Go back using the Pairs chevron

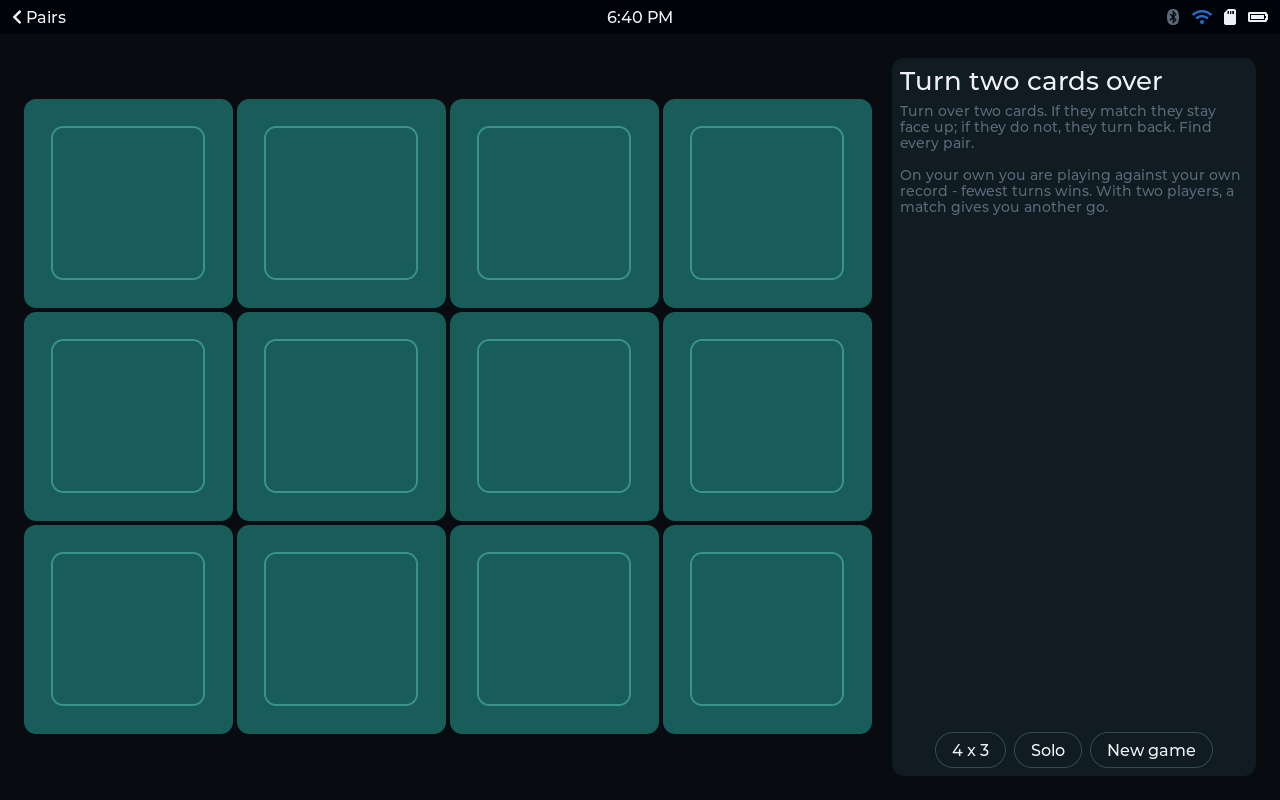[39, 17]
